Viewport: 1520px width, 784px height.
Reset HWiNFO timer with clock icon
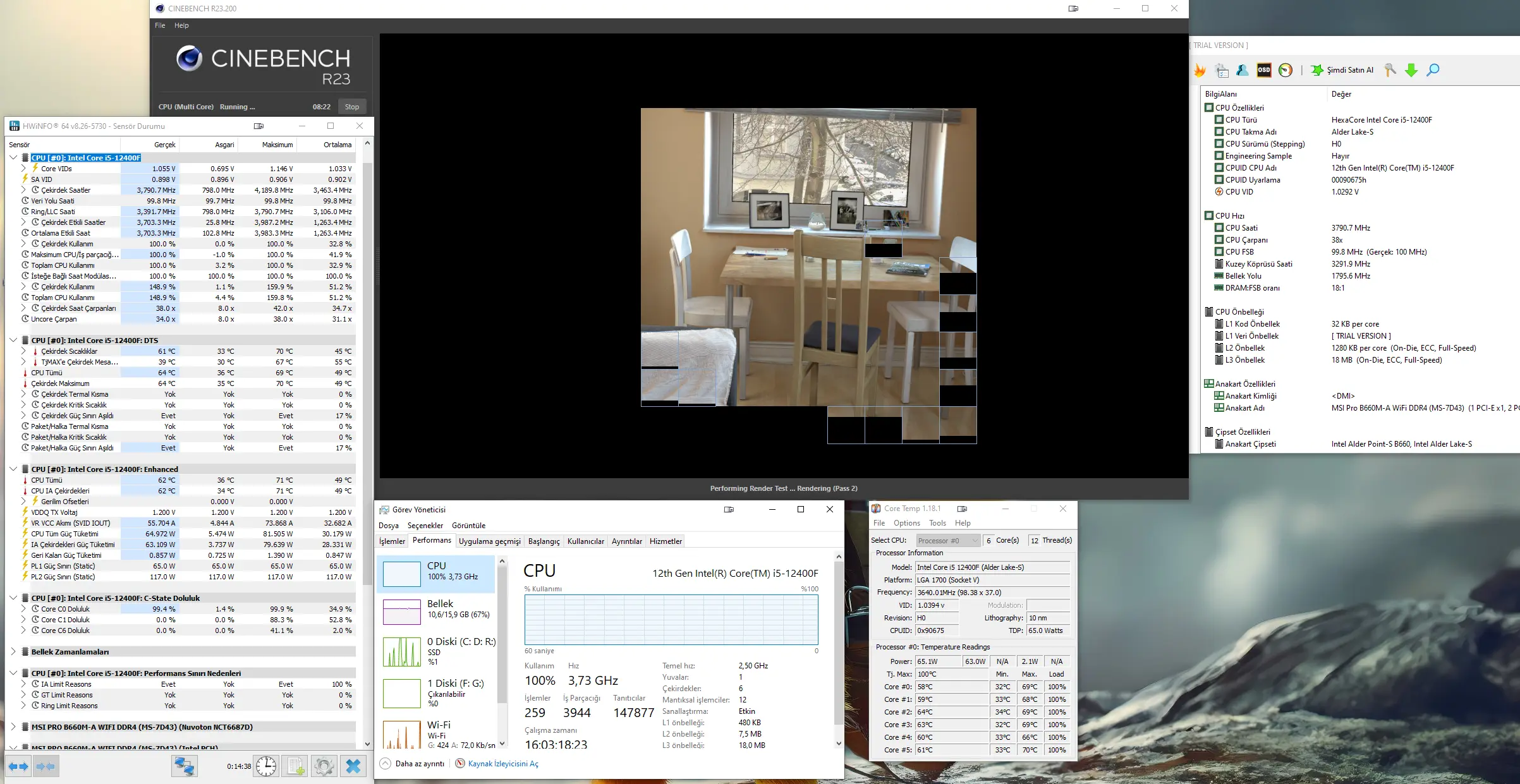click(266, 766)
